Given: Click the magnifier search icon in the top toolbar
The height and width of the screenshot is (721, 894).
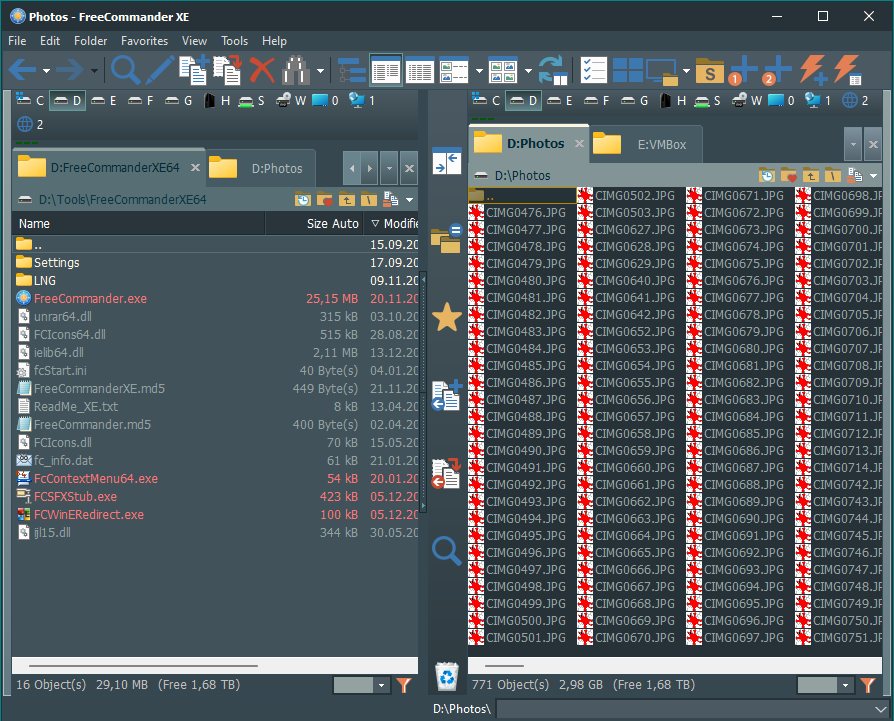Looking at the screenshot, I should (125, 70).
